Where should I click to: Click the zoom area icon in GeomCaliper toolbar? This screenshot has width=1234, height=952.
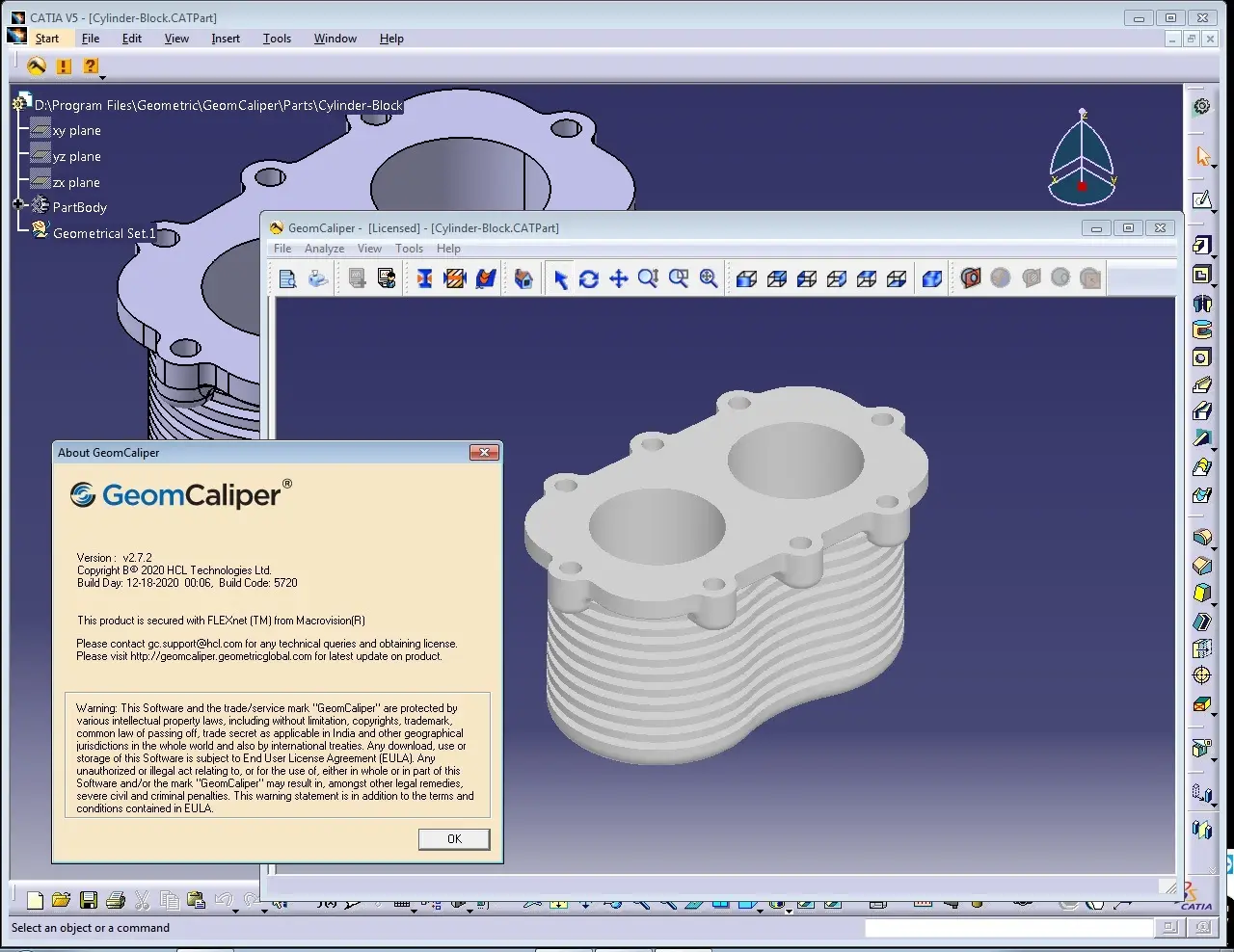(x=679, y=278)
